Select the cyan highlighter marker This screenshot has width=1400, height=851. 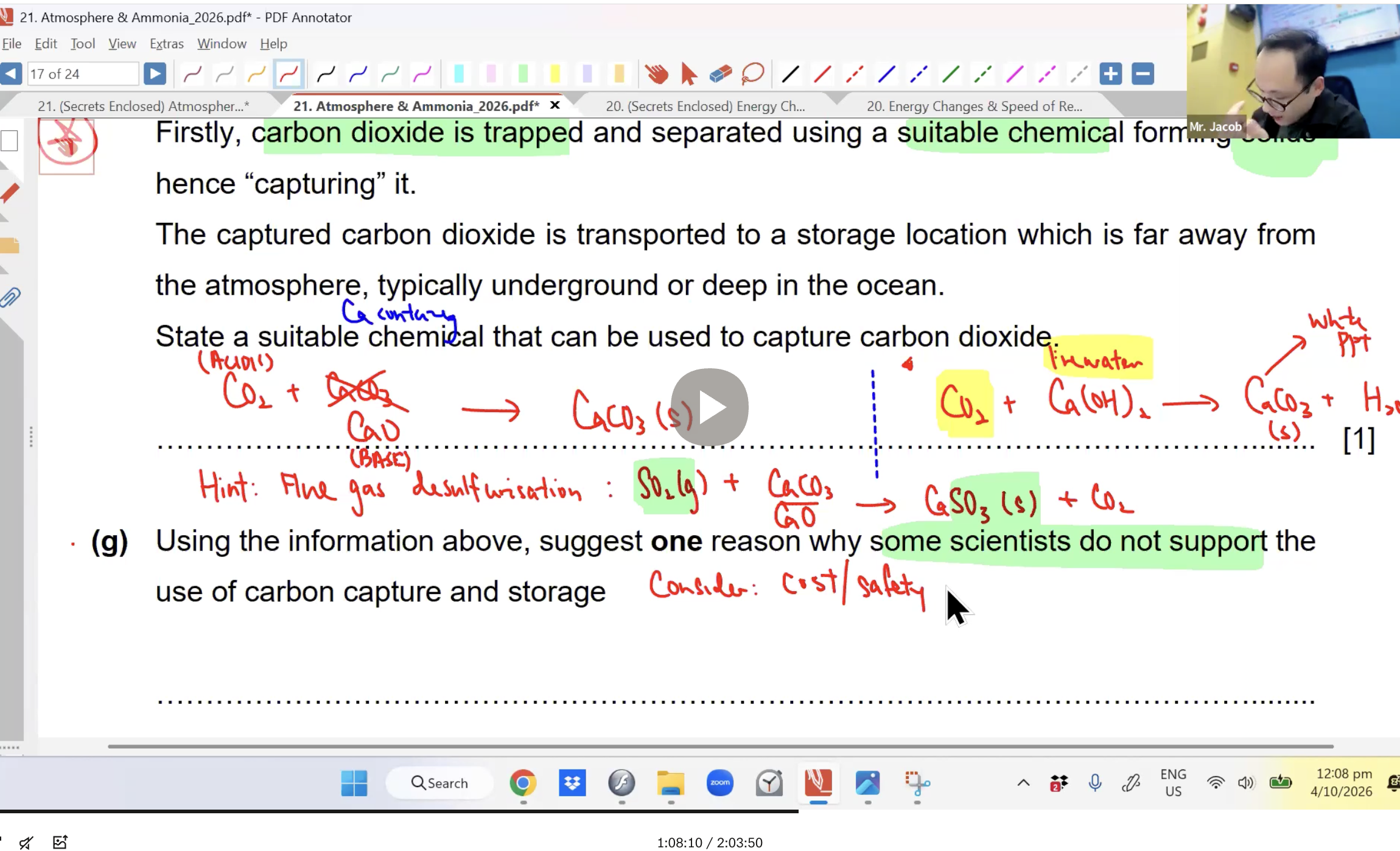[x=459, y=74]
